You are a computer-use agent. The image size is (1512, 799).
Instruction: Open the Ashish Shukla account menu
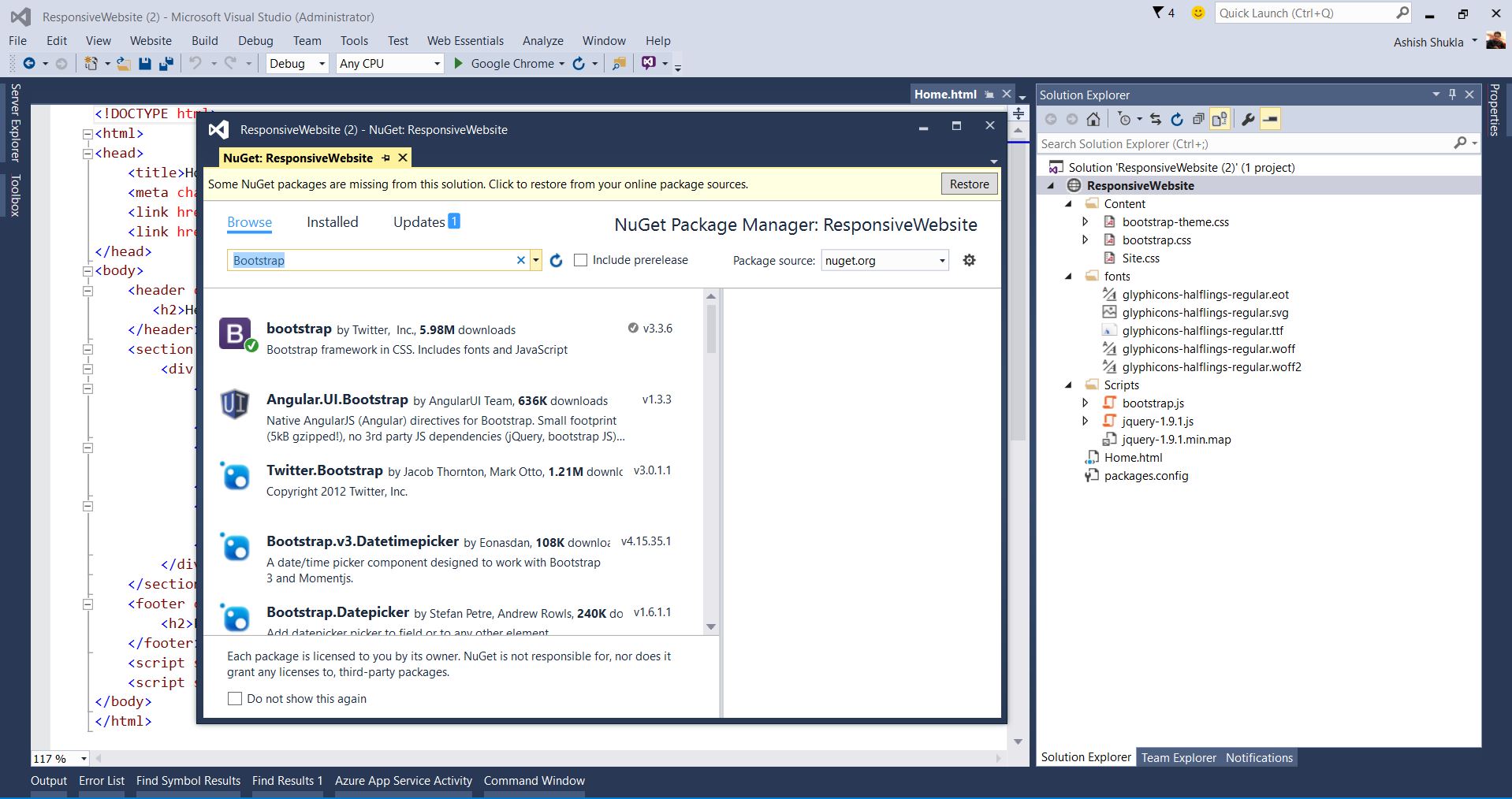pos(1436,42)
